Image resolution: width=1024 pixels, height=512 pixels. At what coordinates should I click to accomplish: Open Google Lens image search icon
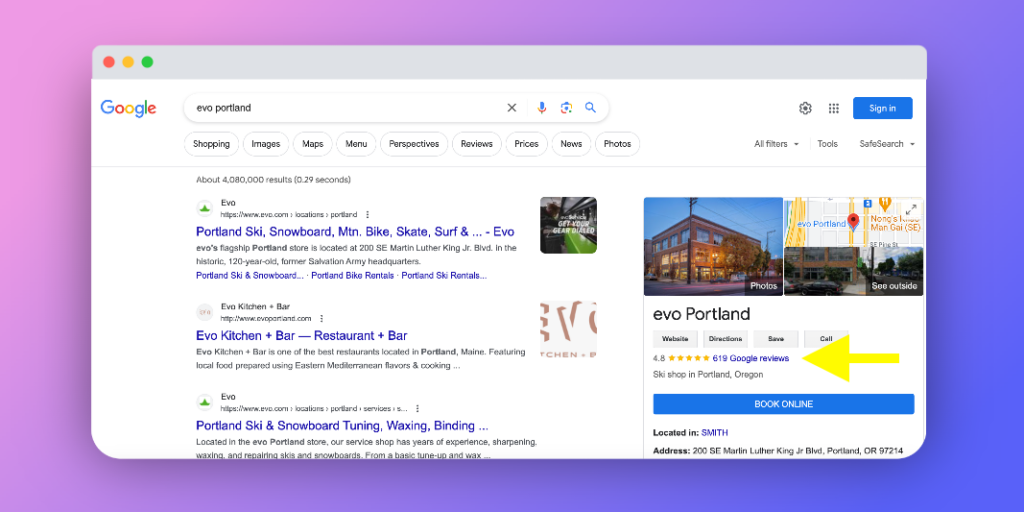566,108
